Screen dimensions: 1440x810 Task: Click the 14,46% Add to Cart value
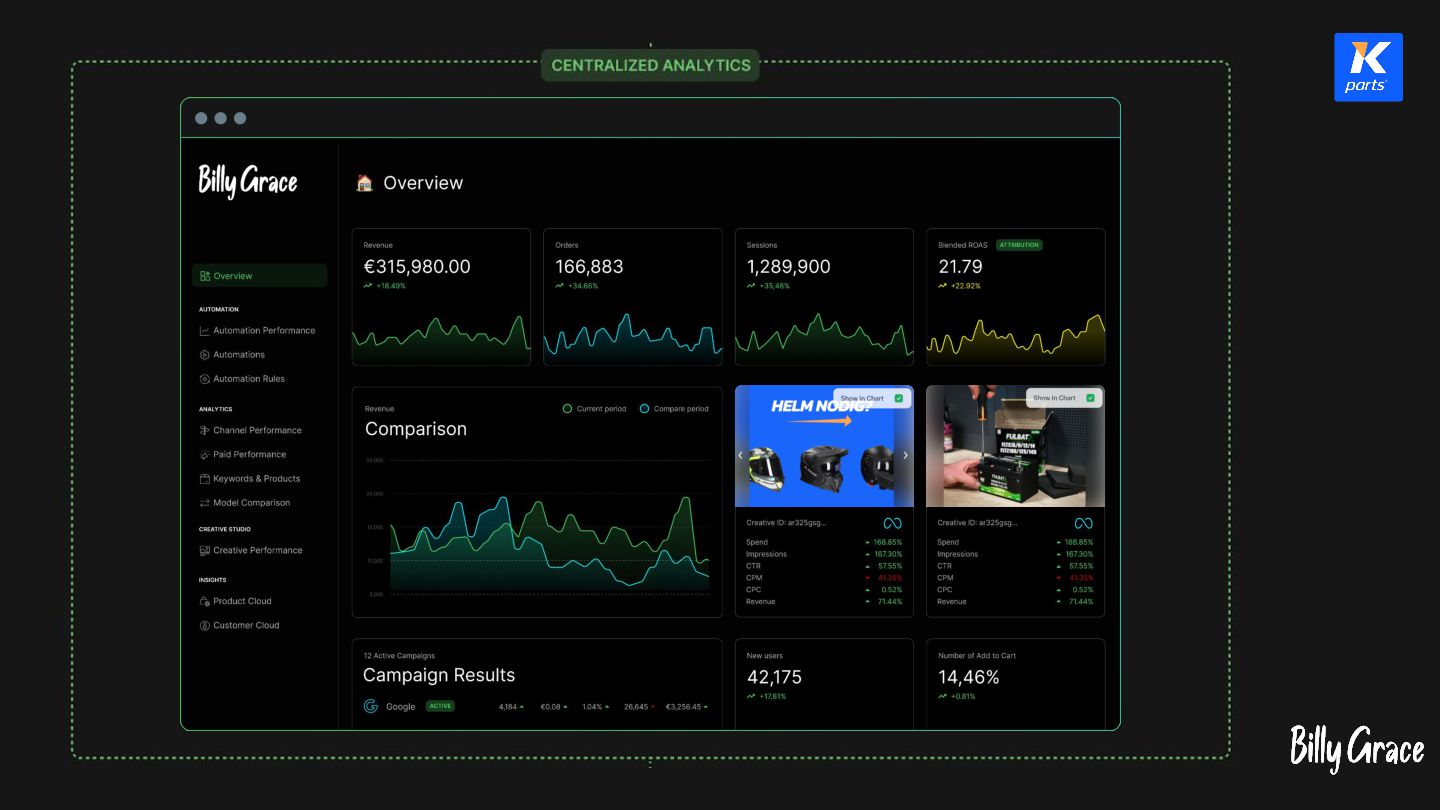tap(969, 677)
